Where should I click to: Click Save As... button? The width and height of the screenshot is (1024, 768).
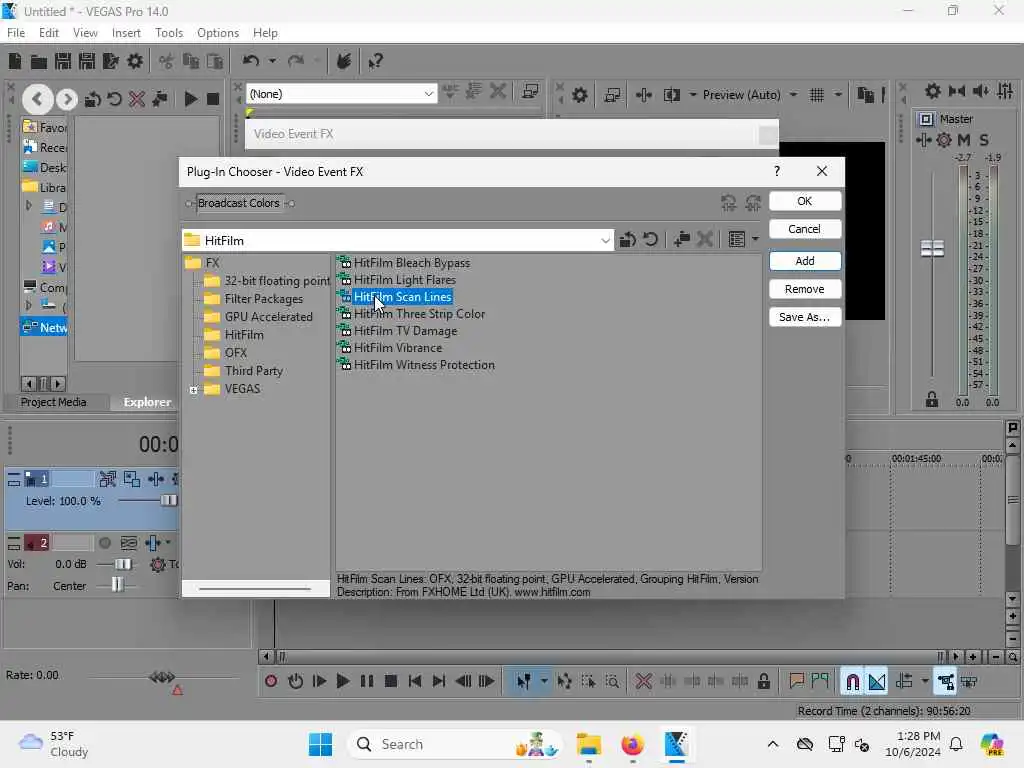pos(805,317)
